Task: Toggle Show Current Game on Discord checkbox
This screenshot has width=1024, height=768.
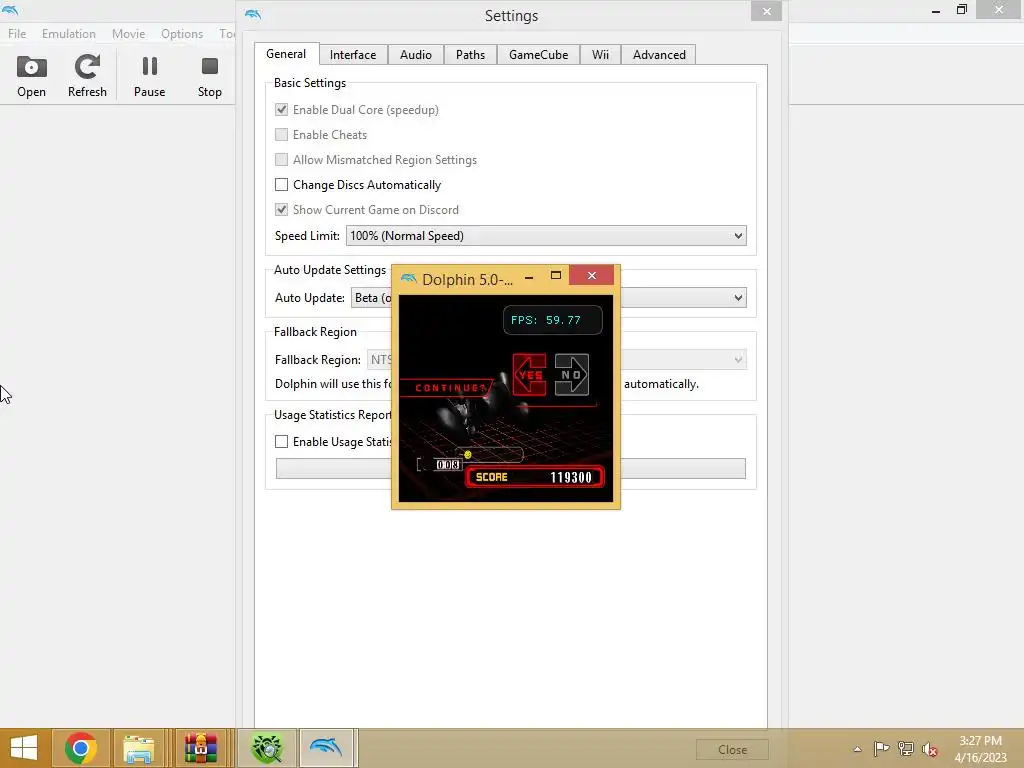Action: (281, 210)
